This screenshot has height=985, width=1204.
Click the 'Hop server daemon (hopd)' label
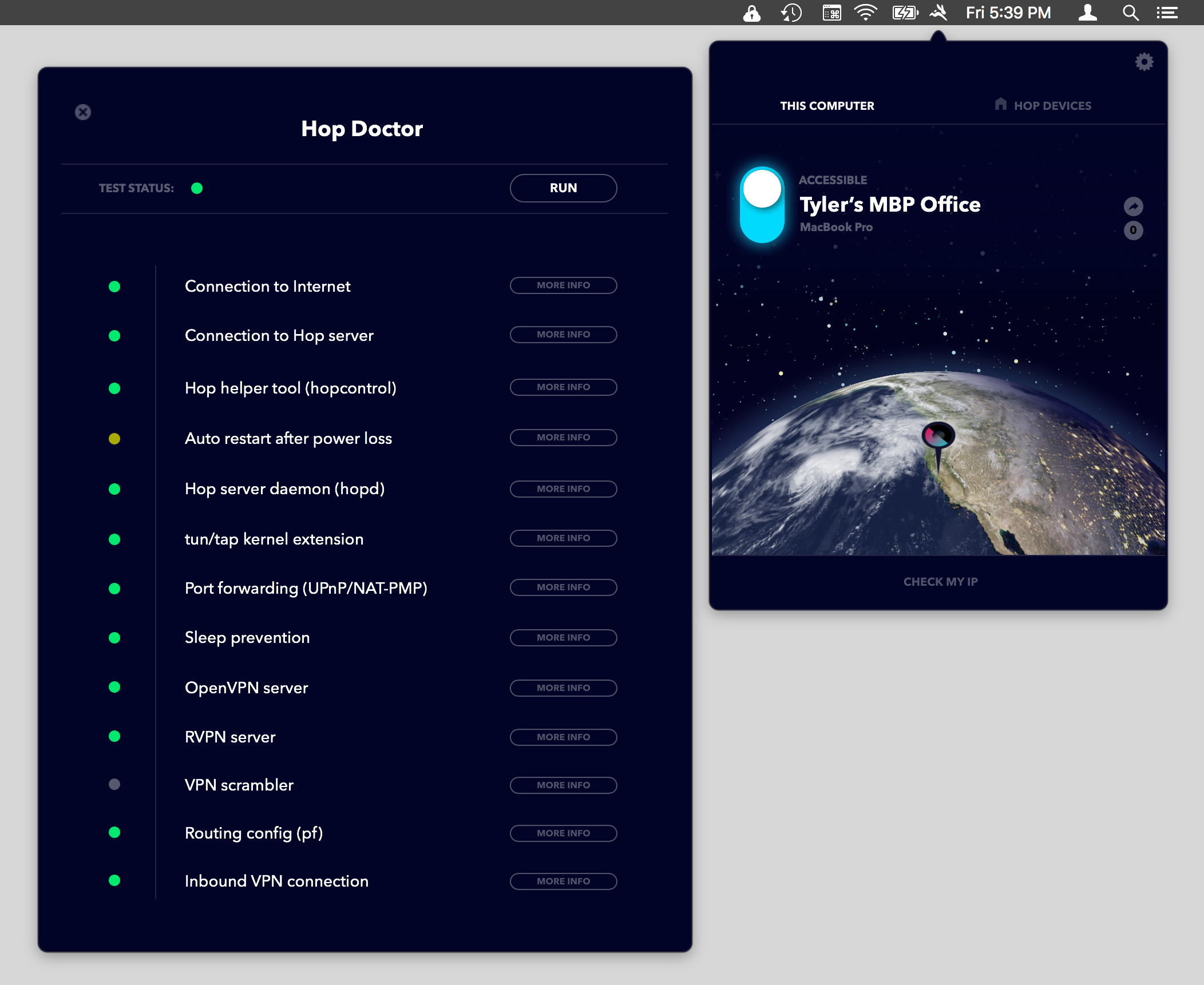pyautogui.click(x=285, y=489)
